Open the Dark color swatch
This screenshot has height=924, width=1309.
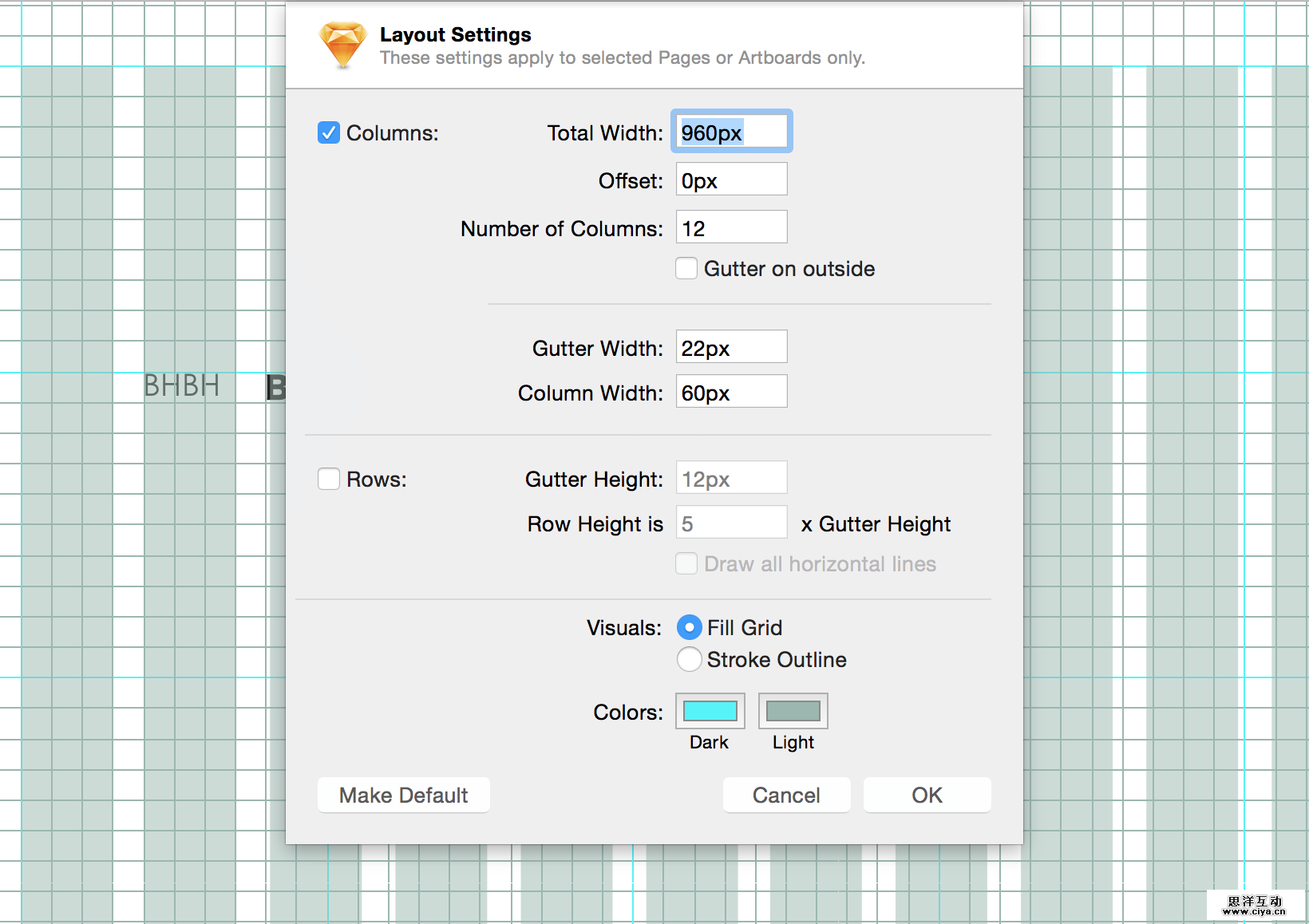[710, 711]
